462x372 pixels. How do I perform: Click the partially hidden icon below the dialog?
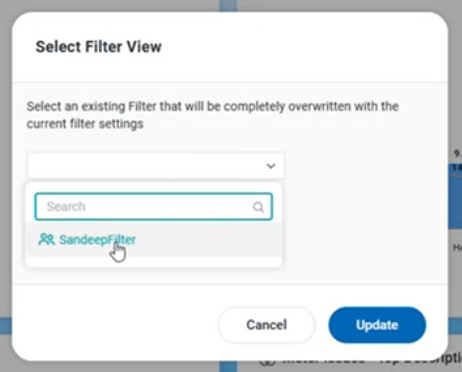click(x=268, y=362)
